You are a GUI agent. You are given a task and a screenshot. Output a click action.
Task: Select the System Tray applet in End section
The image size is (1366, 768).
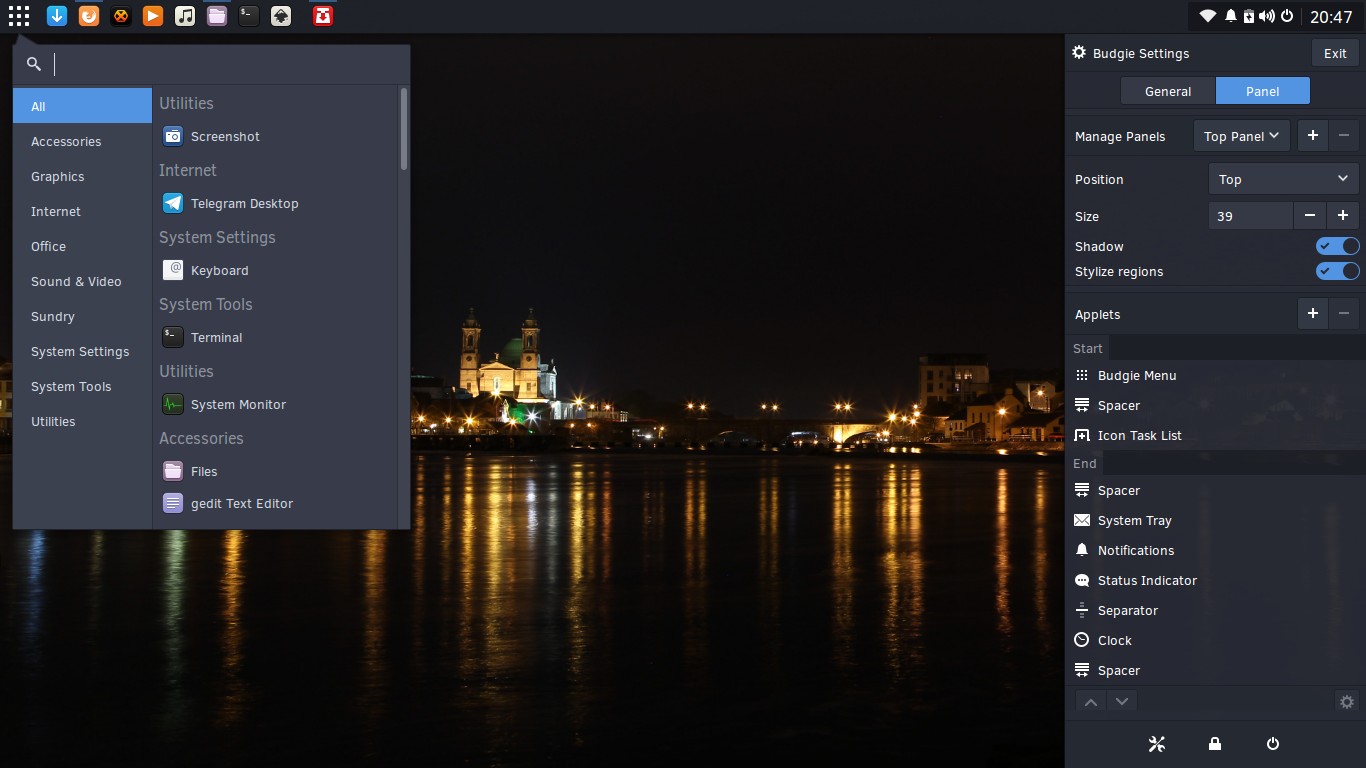point(1134,520)
